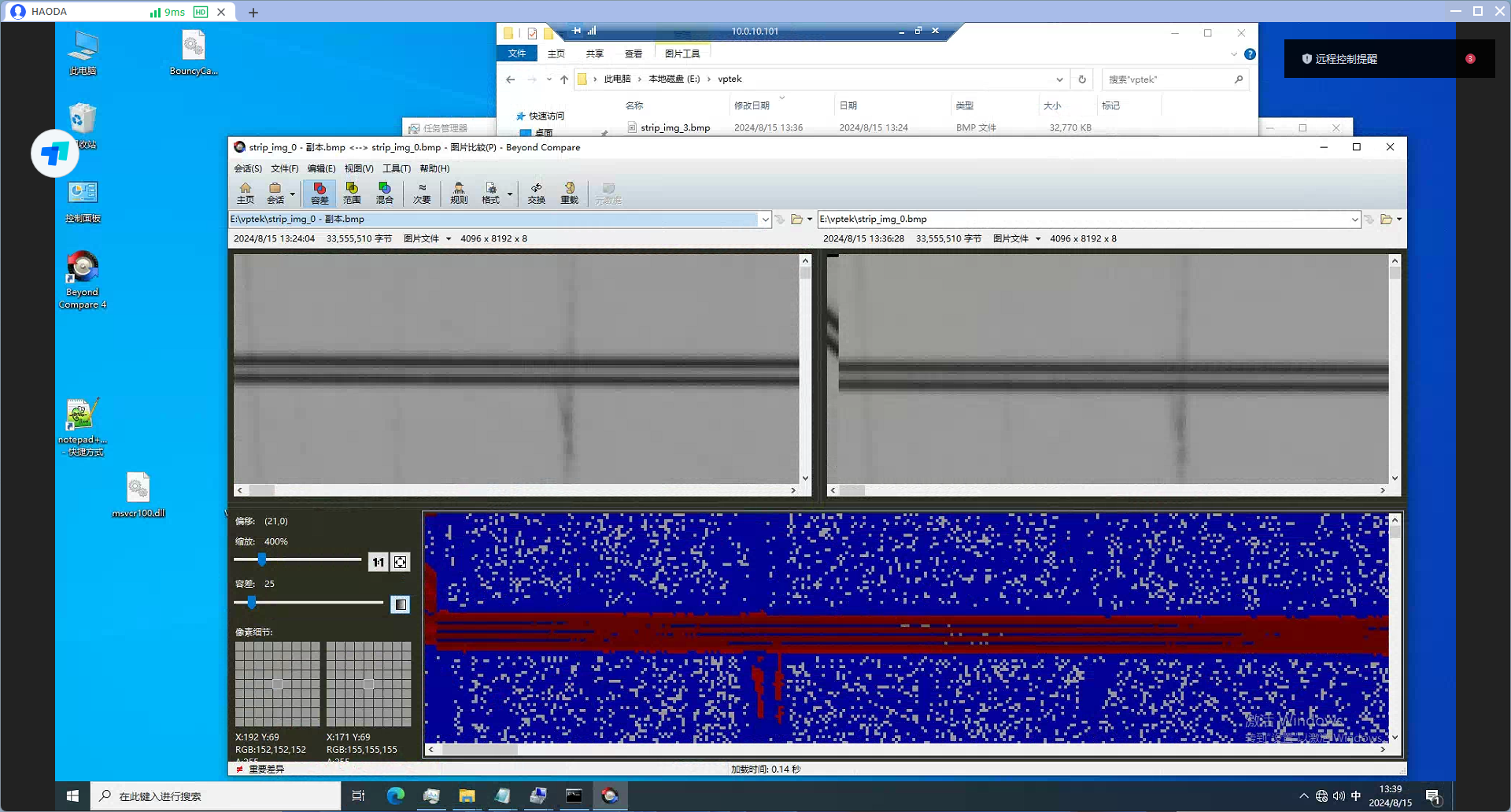Click Explorer search vptek box
Viewport: 1511px width, 812px height.
1175,79
